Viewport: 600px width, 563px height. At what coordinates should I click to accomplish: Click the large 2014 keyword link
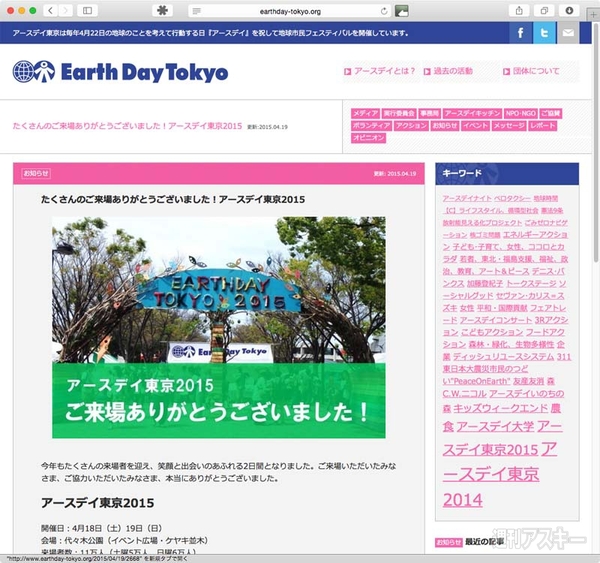(x=462, y=500)
